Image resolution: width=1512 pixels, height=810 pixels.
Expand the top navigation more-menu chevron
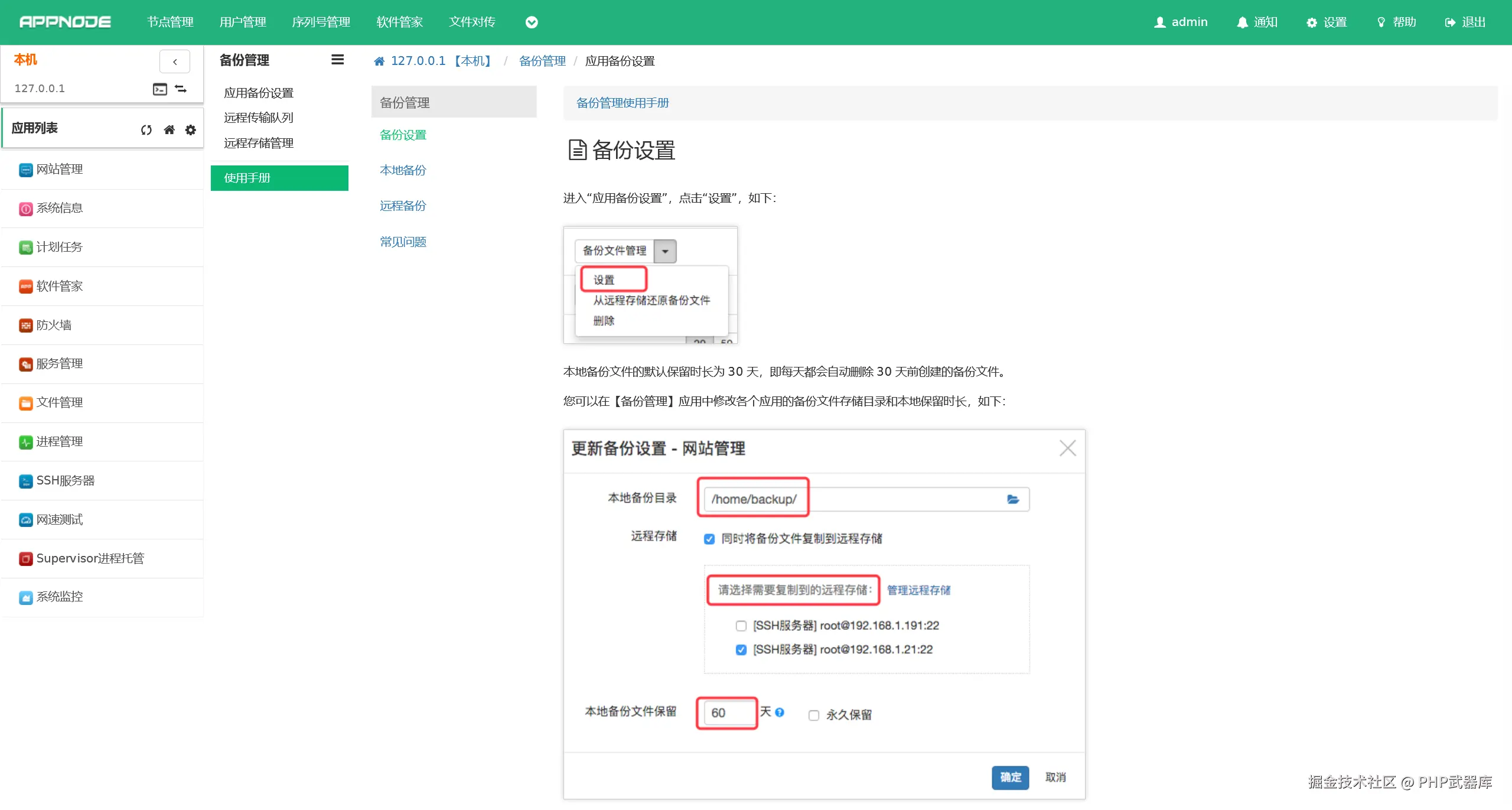click(532, 22)
